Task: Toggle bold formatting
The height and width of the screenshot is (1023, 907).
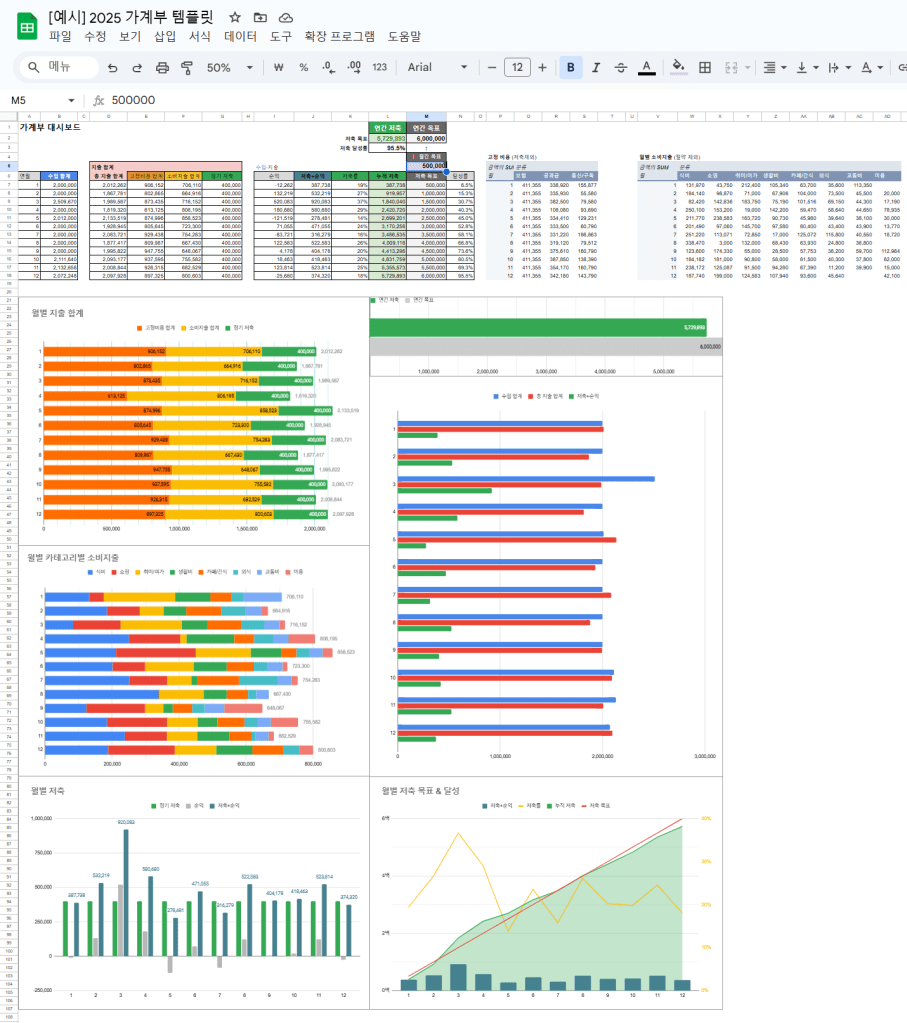Action: (x=571, y=68)
